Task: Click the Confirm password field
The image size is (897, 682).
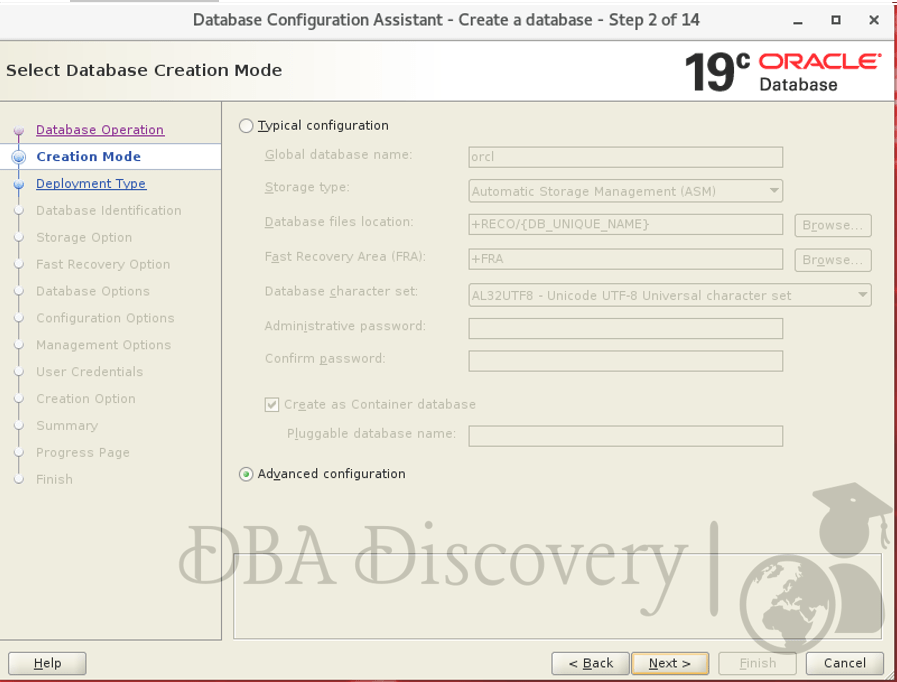Action: pos(625,361)
